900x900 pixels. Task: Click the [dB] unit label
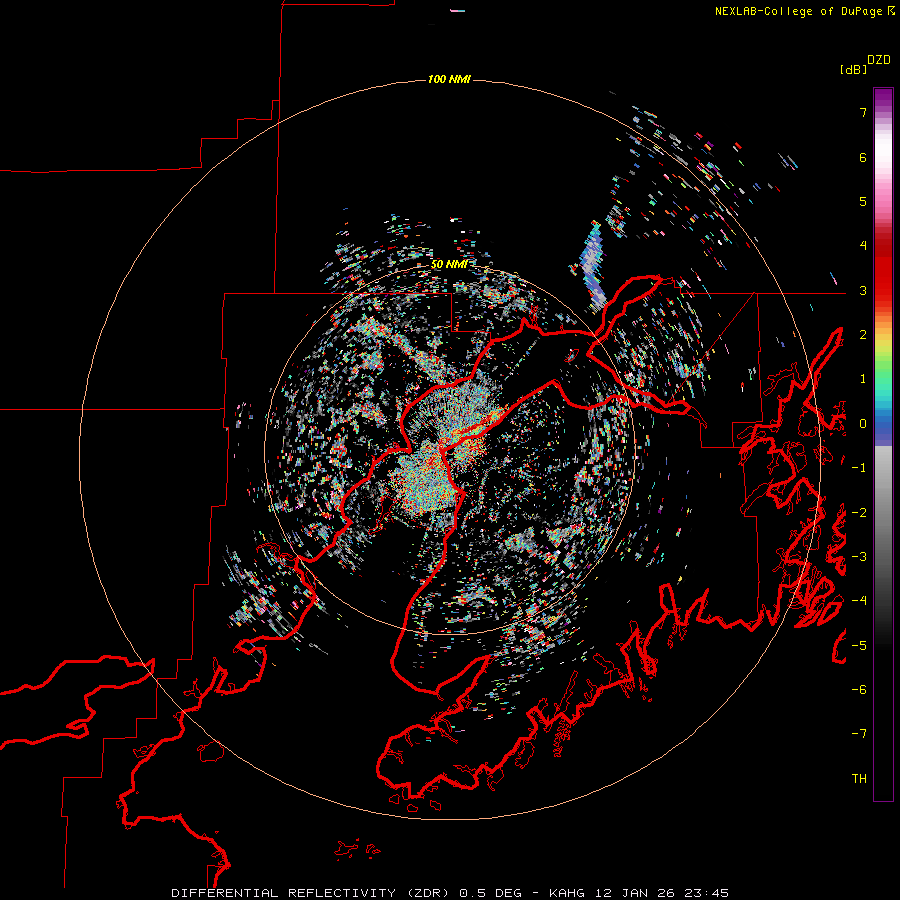[x=853, y=69]
